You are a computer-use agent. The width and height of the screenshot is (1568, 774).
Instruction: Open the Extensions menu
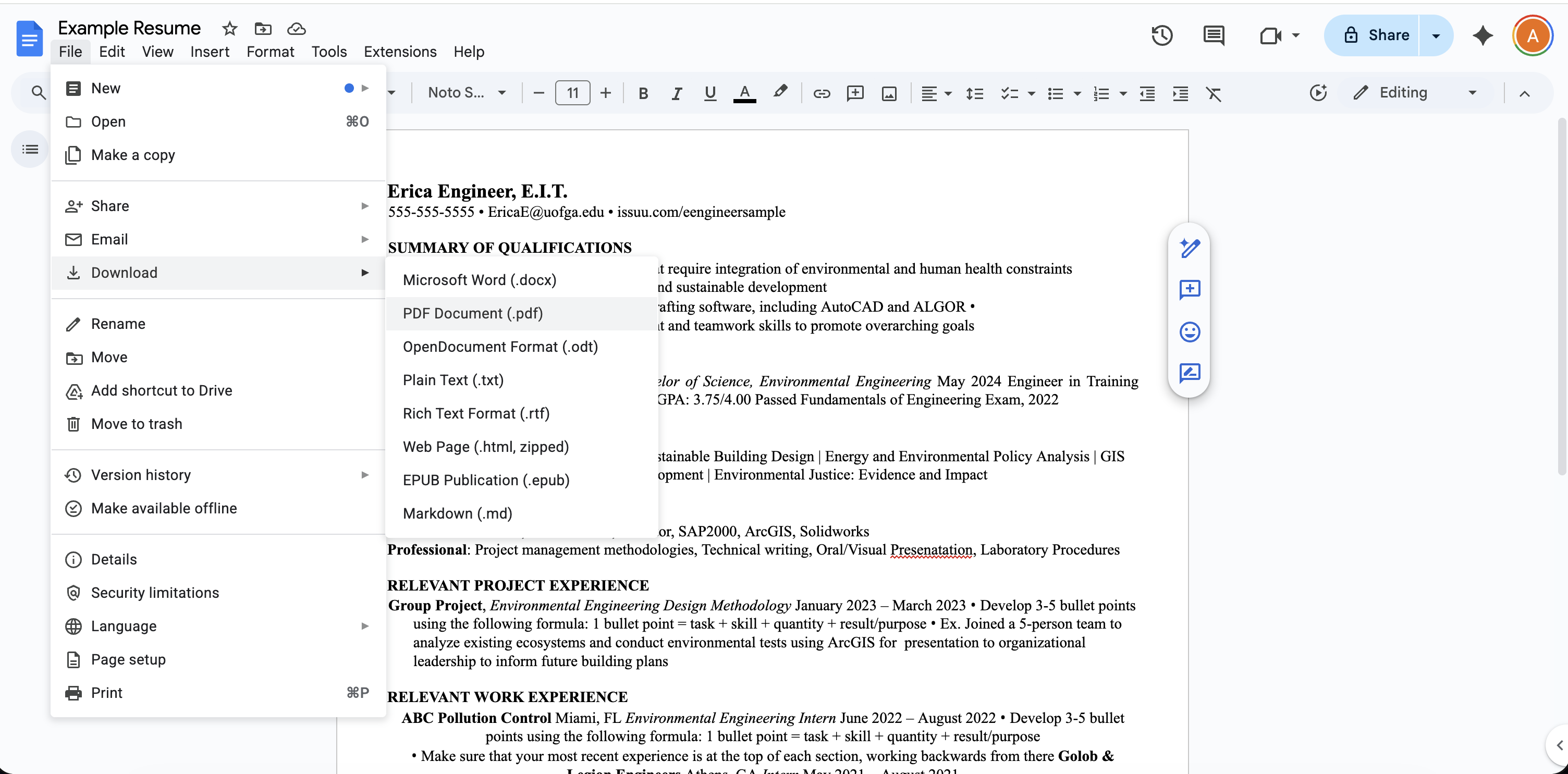tap(399, 52)
